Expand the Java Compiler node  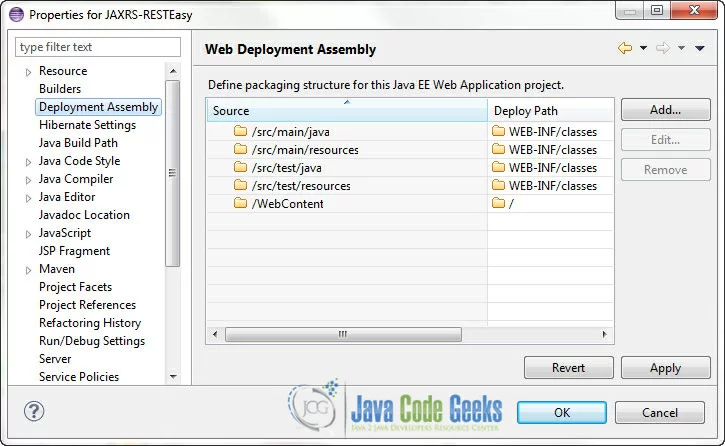pos(28,180)
